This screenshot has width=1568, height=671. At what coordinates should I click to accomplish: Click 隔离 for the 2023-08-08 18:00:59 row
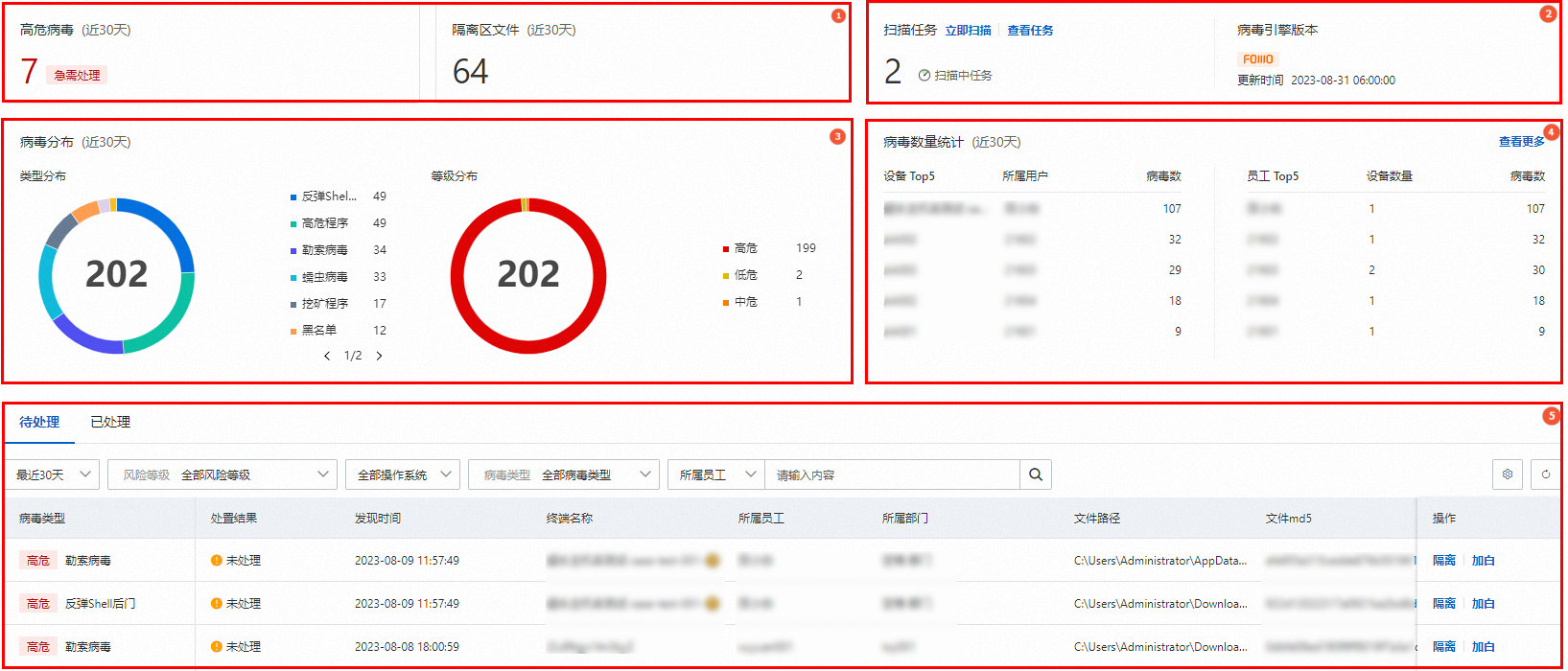click(1444, 647)
